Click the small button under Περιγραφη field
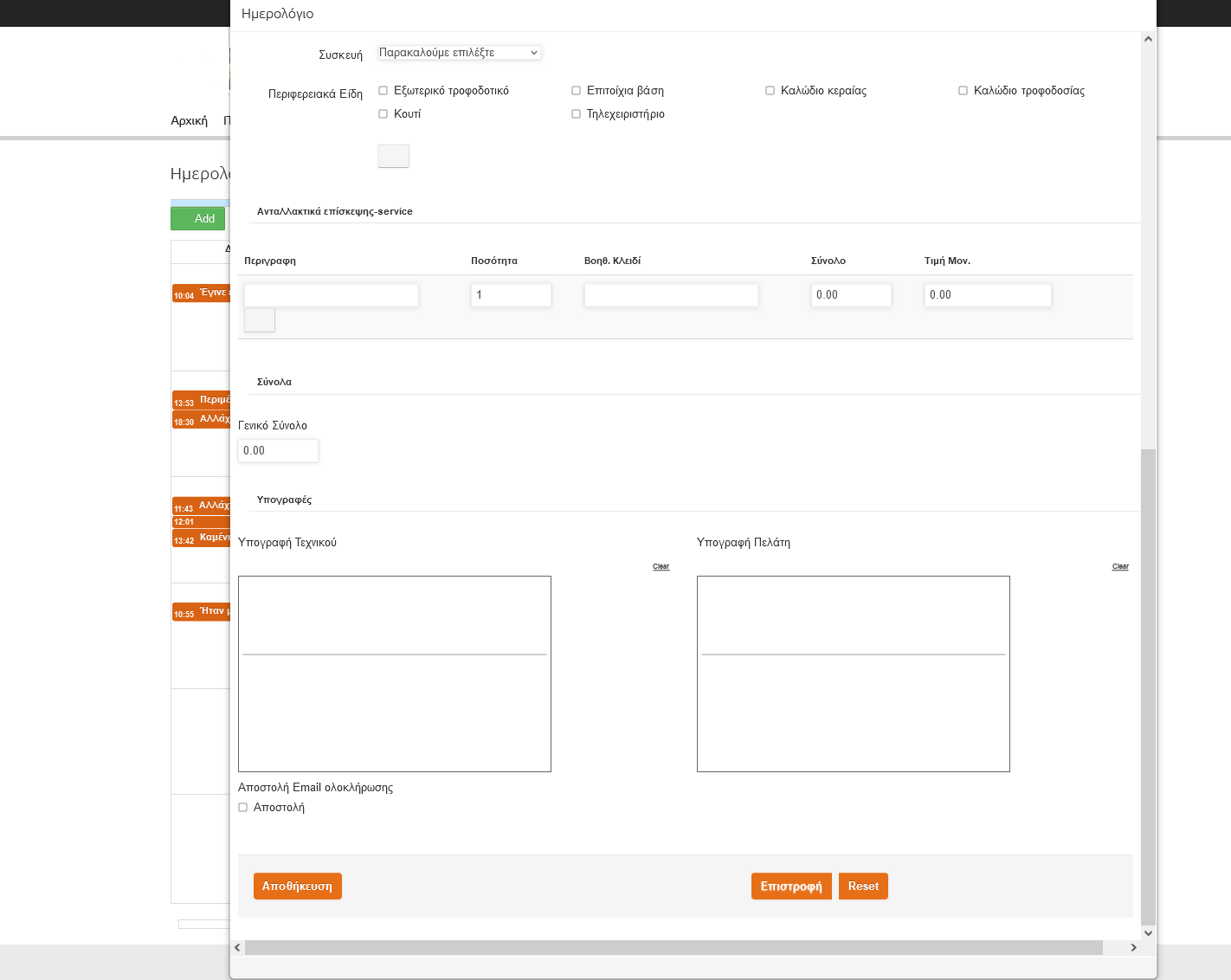This screenshot has width=1231, height=980. pos(260,320)
